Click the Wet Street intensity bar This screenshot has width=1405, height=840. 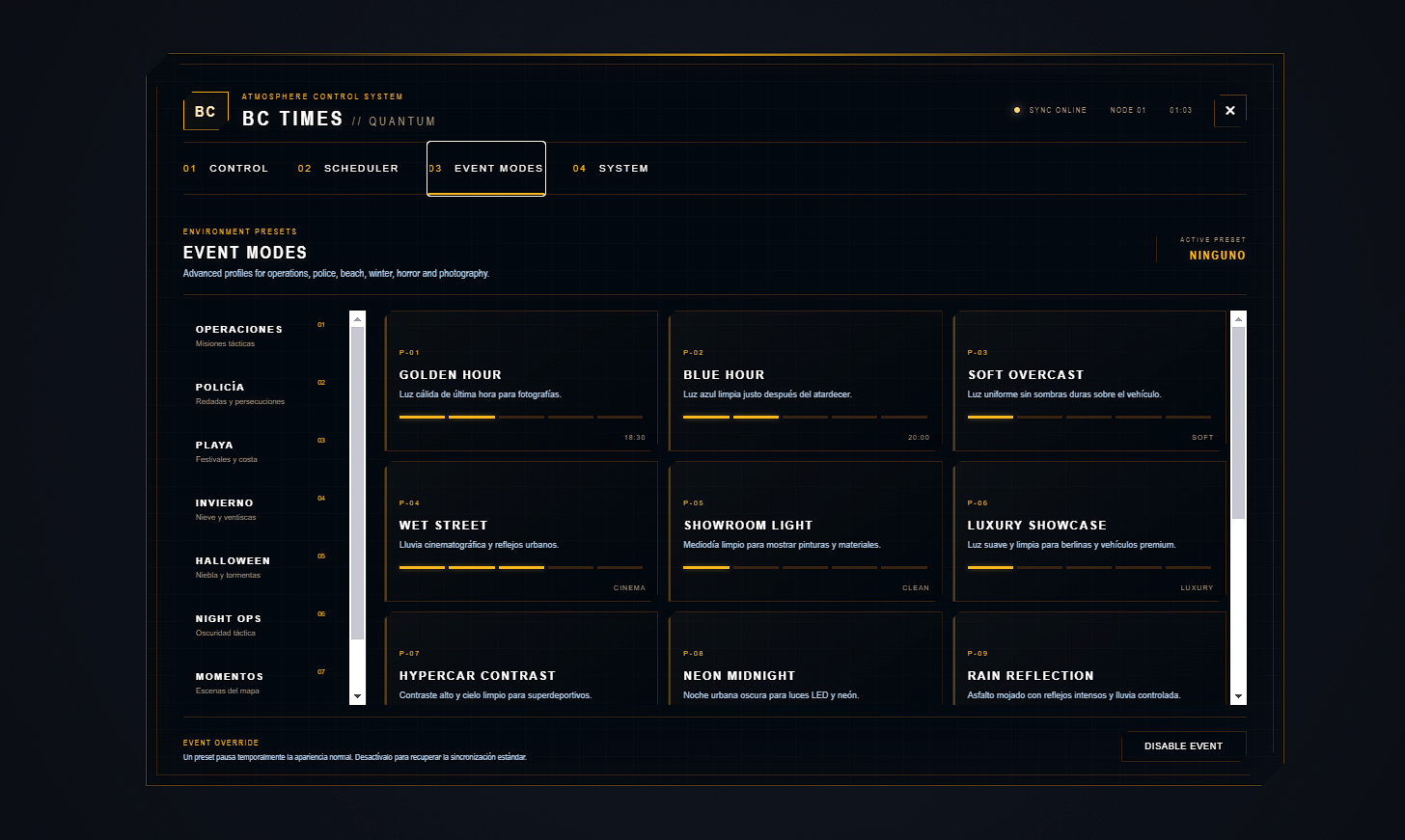click(x=521, y=567)
